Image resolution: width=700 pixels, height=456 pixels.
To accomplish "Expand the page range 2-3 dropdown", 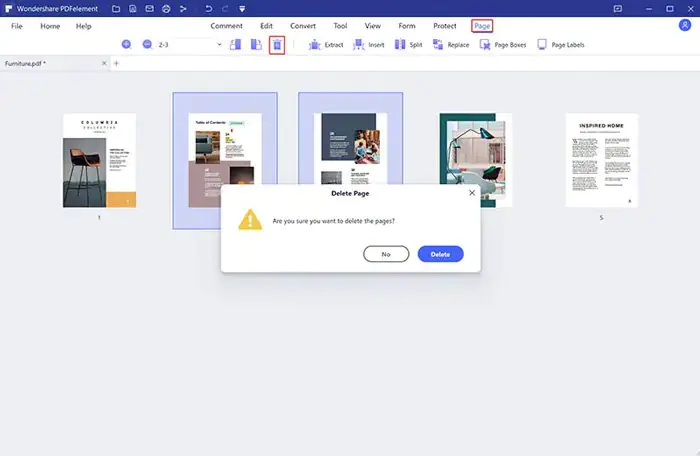I will coord(219,45).
